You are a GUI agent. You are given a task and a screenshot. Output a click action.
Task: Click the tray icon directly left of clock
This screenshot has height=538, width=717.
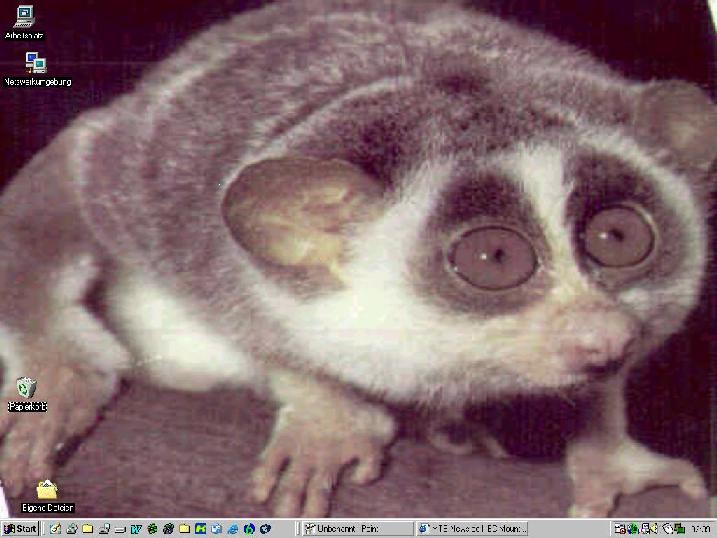(678, 528)
